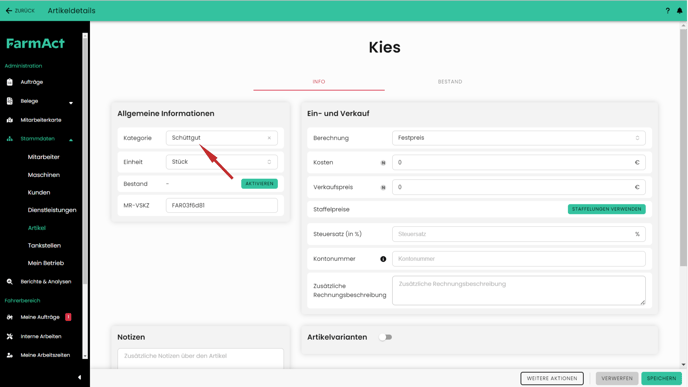The height and width of the screenshot is (387, 688).
Task: Open notifications bell icon
Action: 680,11
